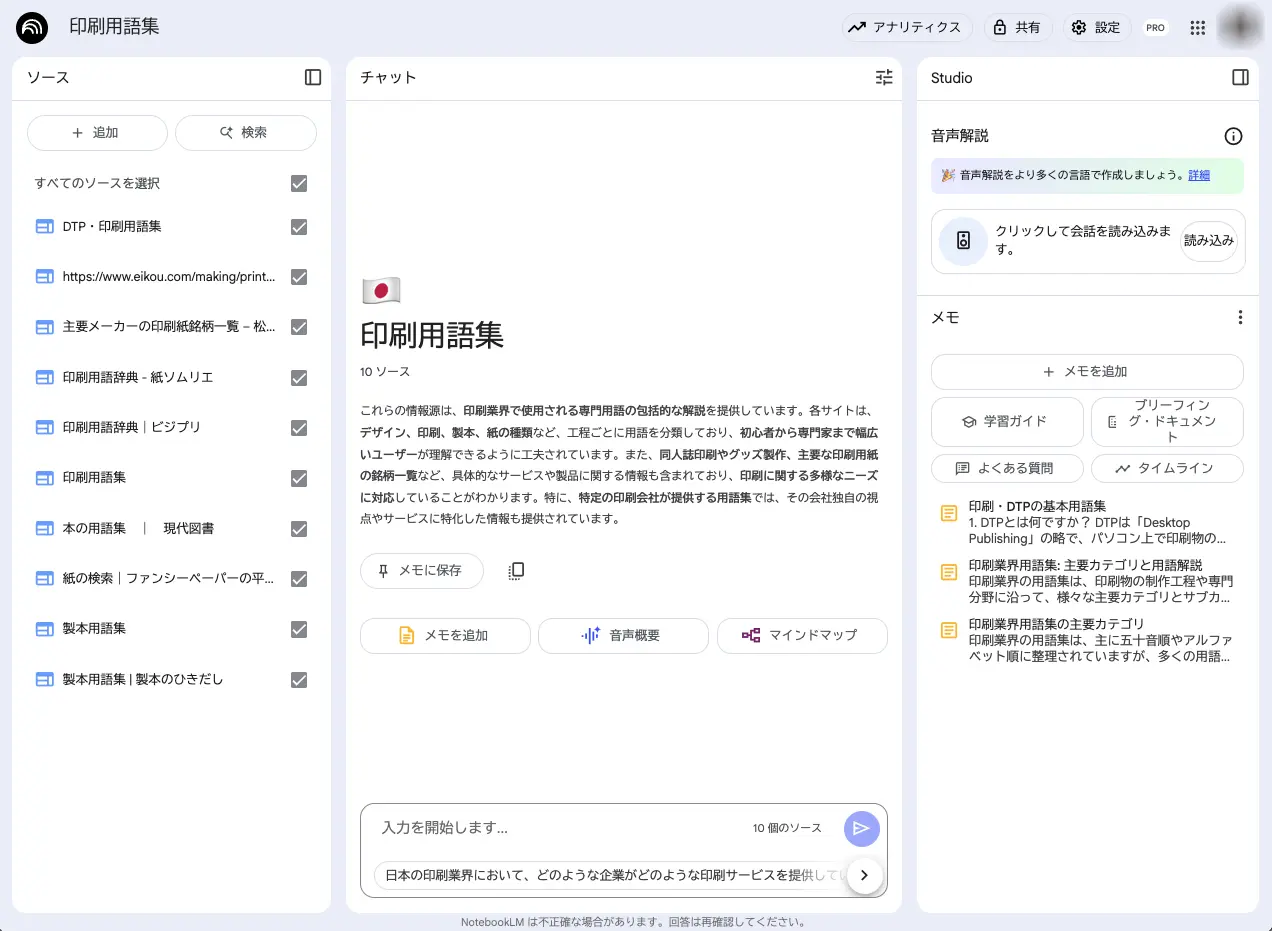Expand the suggested question with the chevron

point(864,875)
